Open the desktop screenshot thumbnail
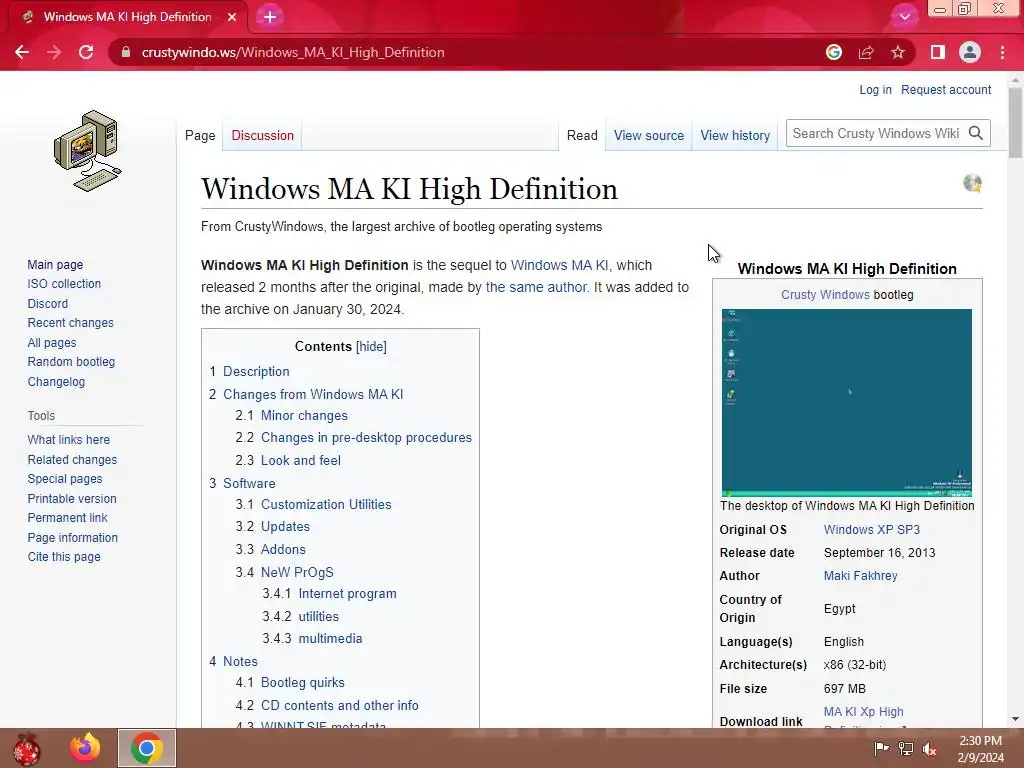This screenshot has height=768, width=1024. 846,402
